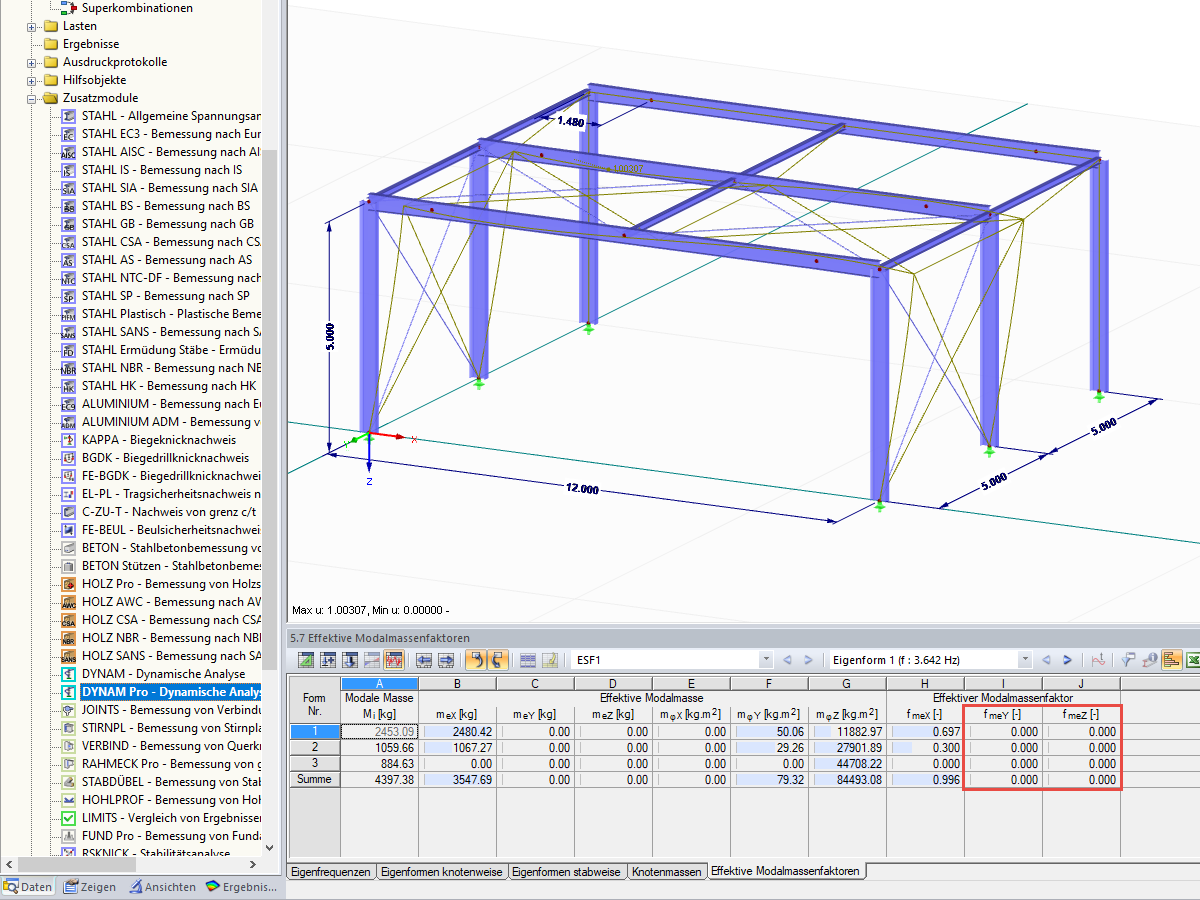Switch to Eigenformen knotenweise tab
This screenshot has width=1200, height=900.
[443, 871]
